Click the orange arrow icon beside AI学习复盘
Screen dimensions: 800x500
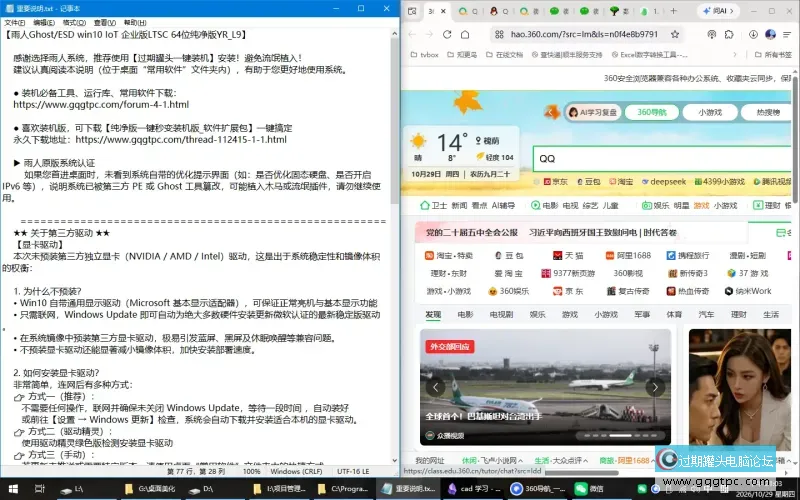552,112
